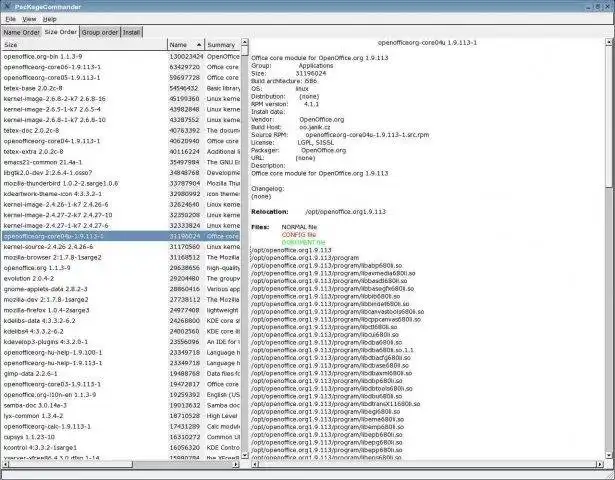Select the mozilla-browser package row
615x480 pixels.
tap(121, 257)
